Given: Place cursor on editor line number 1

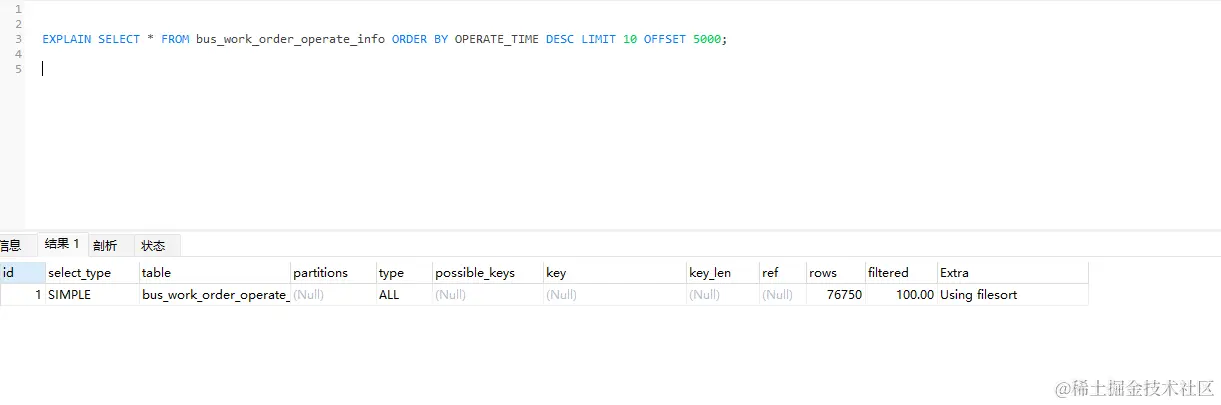Looking at the screenshot, I should (x=18, y=9).
